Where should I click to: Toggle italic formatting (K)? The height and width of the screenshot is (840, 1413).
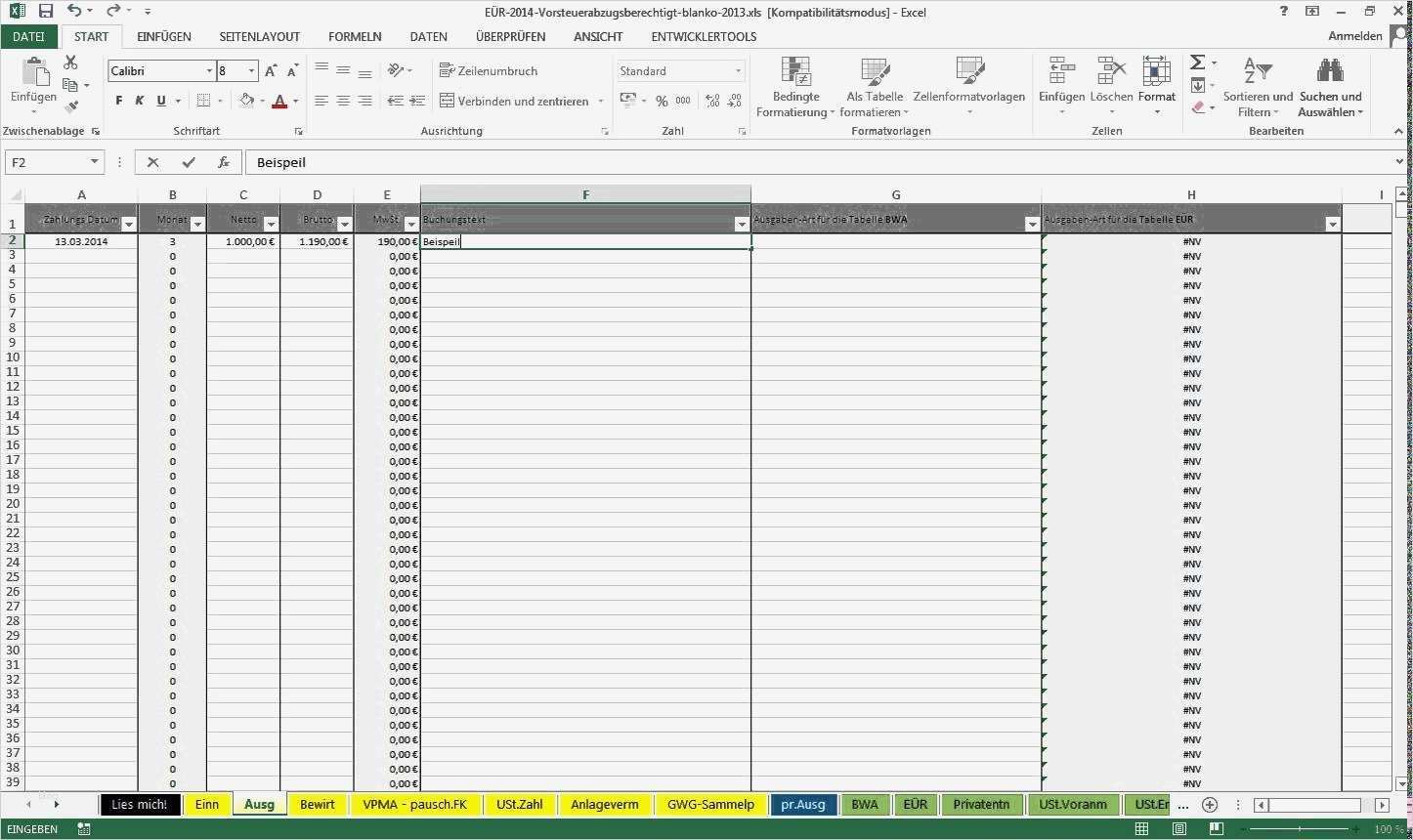pyautogui.click(x=140, y=101)
